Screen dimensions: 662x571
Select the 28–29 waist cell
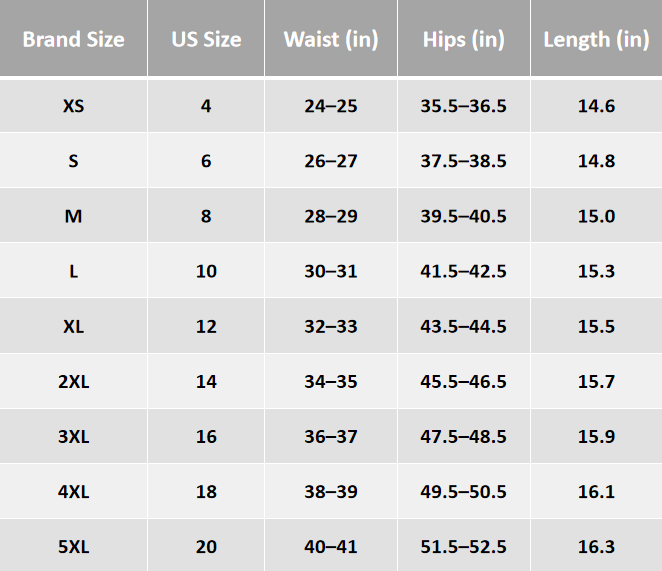(331, 216)
